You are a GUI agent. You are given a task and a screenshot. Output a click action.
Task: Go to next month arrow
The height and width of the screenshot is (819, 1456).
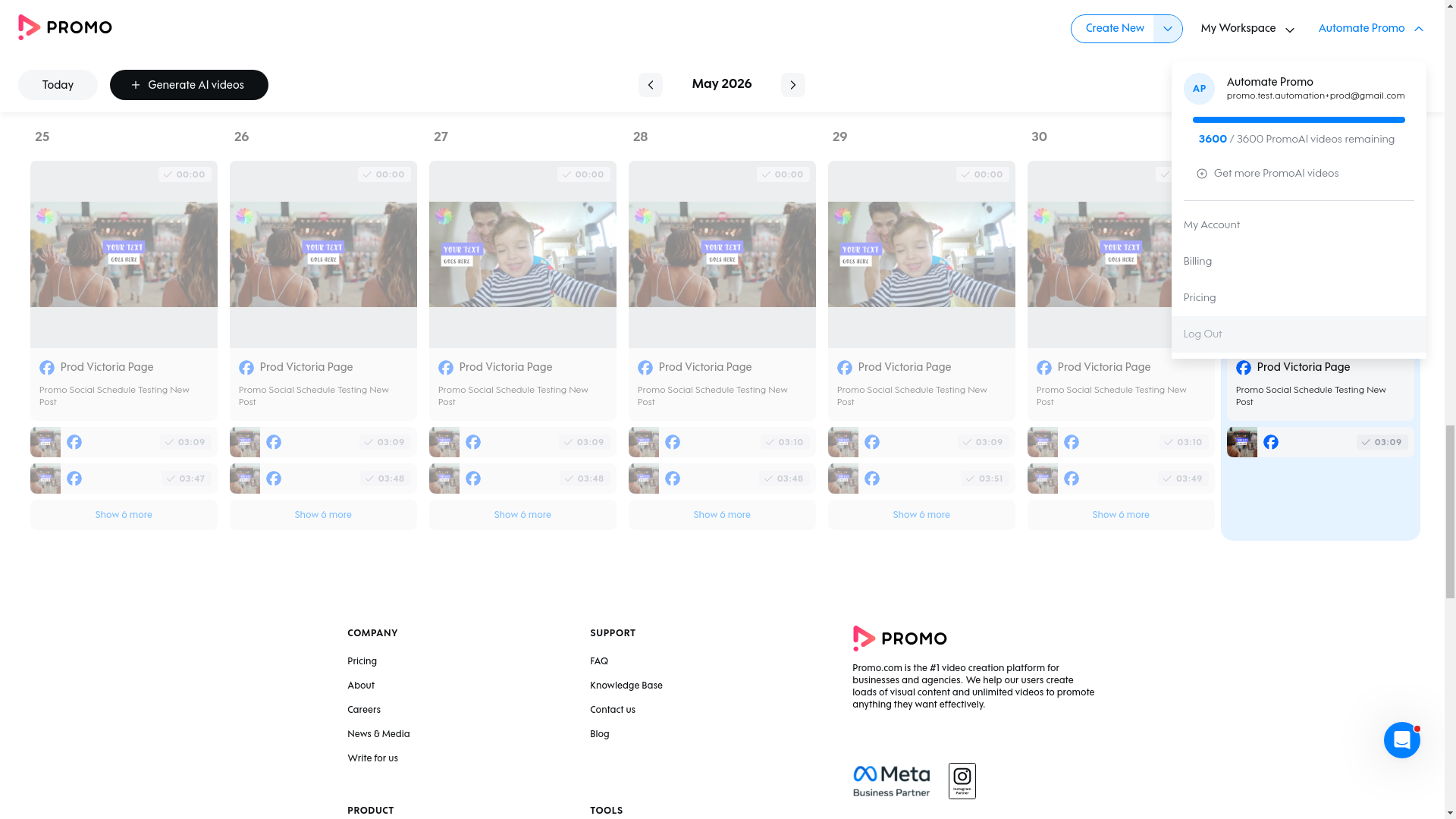792,85
